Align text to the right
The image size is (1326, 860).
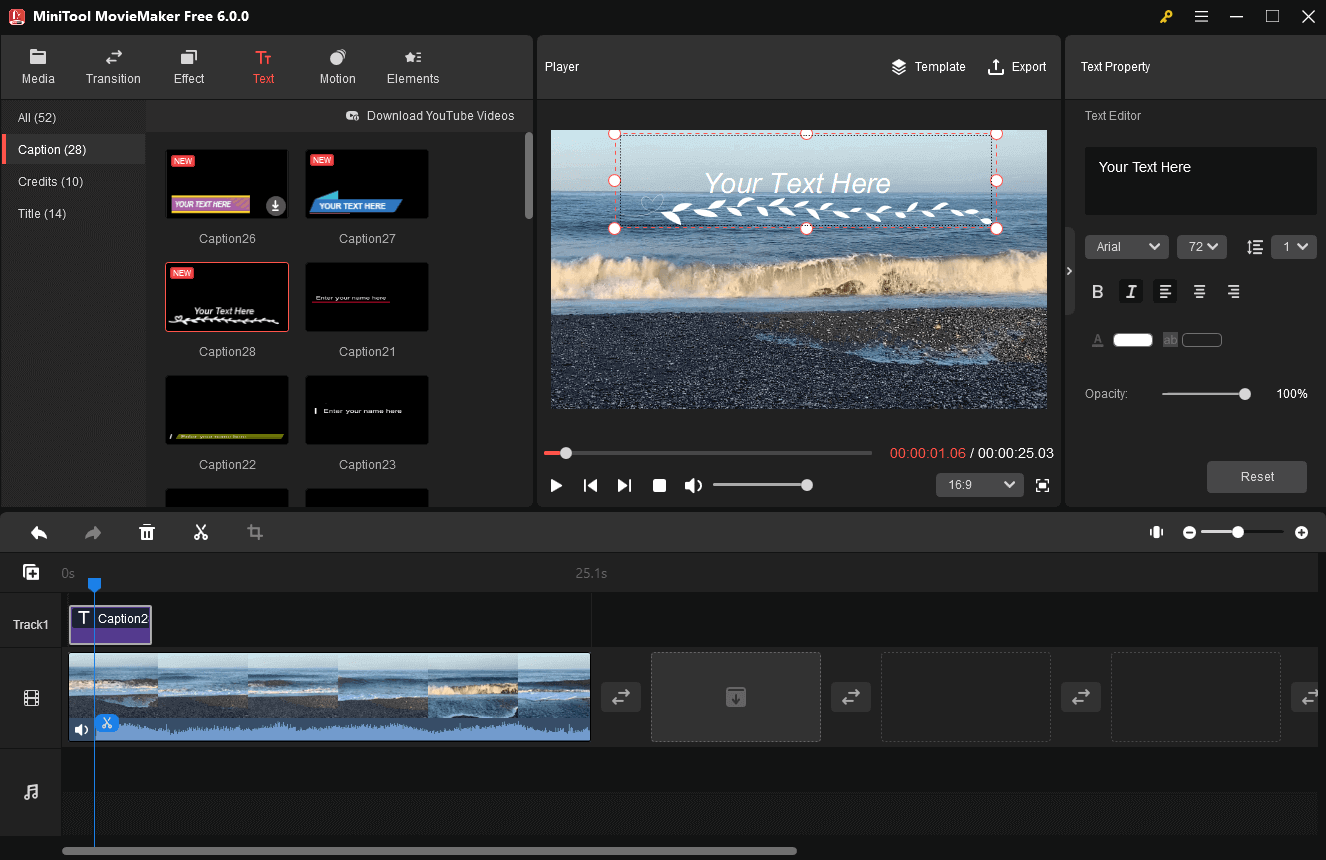pos(1233,292)
